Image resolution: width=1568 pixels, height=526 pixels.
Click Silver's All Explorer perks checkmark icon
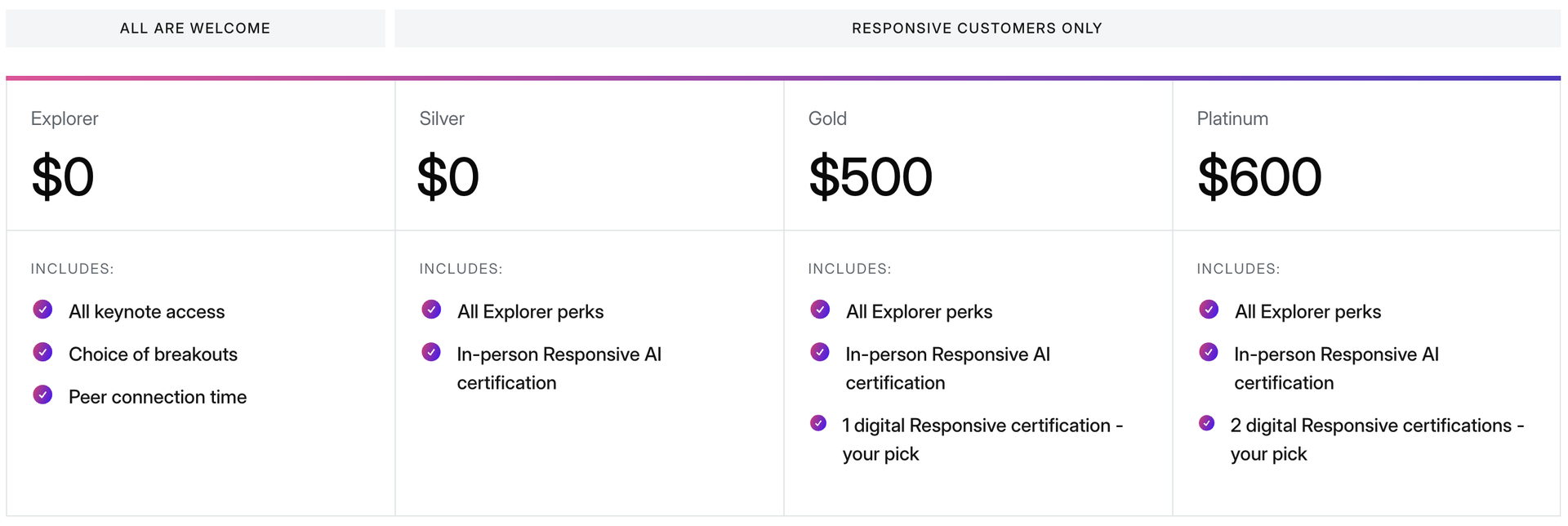[x=431, y=310]
